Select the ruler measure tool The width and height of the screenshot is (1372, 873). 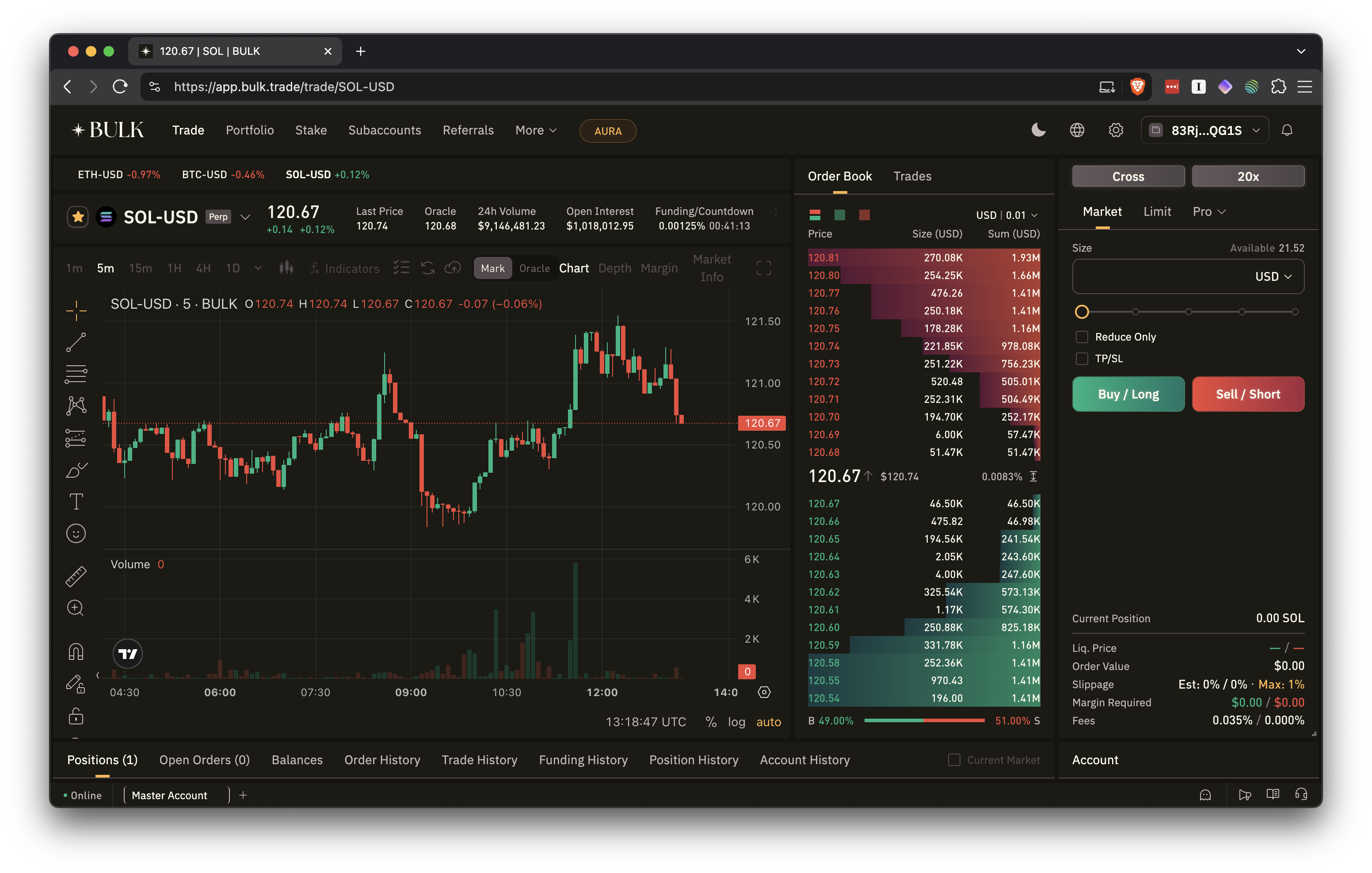[76, 576]
